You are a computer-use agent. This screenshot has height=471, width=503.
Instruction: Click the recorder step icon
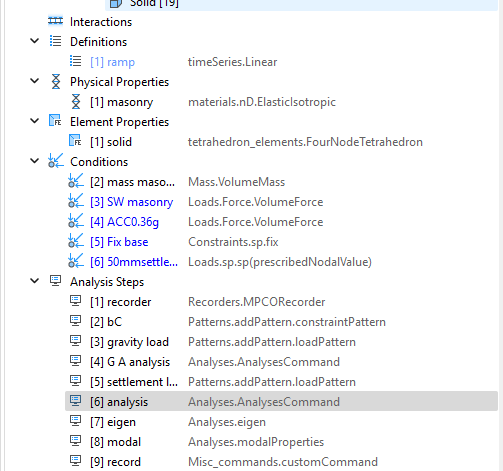(75, 301)
